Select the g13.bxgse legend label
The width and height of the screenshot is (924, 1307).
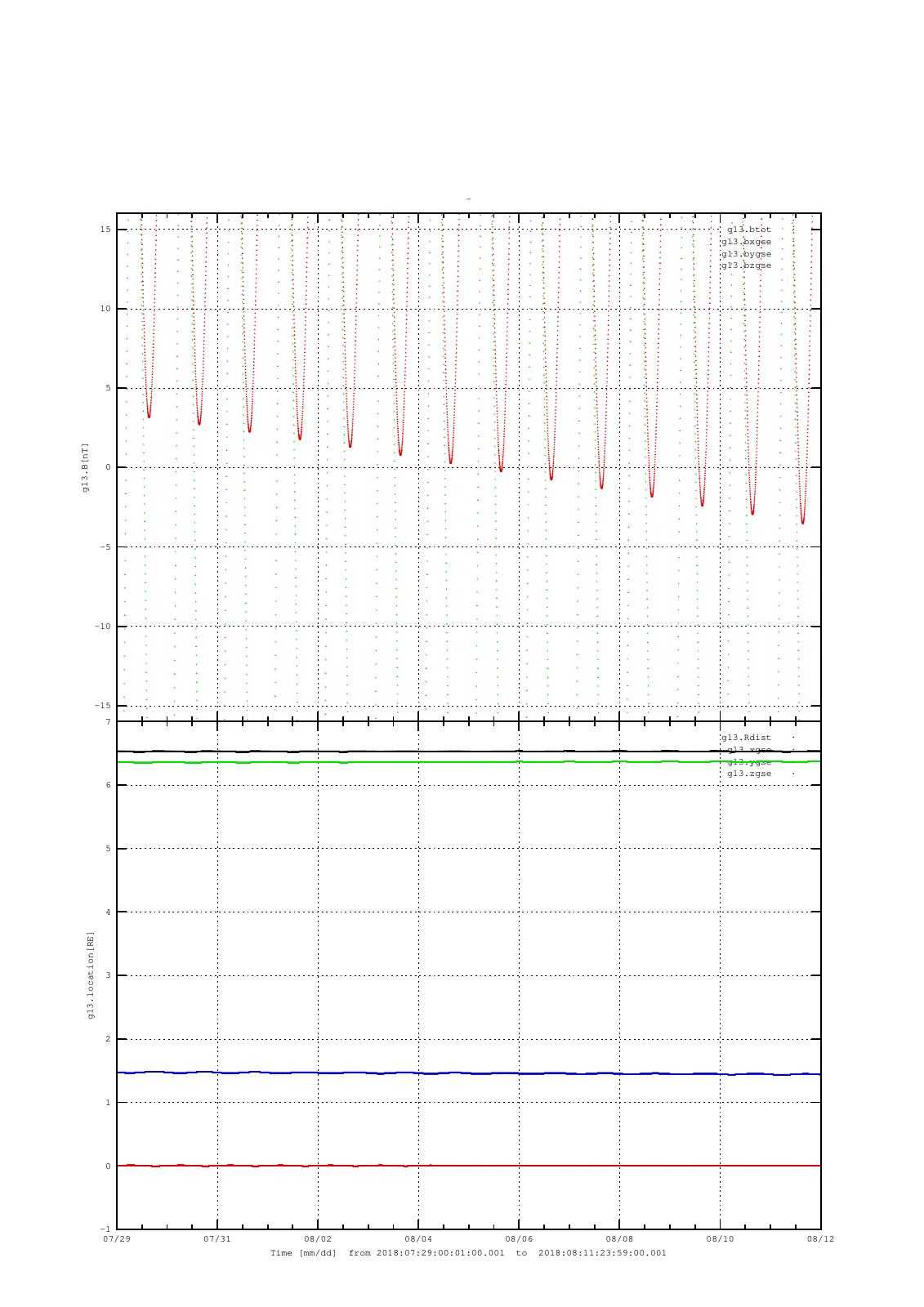click(746, 242)
